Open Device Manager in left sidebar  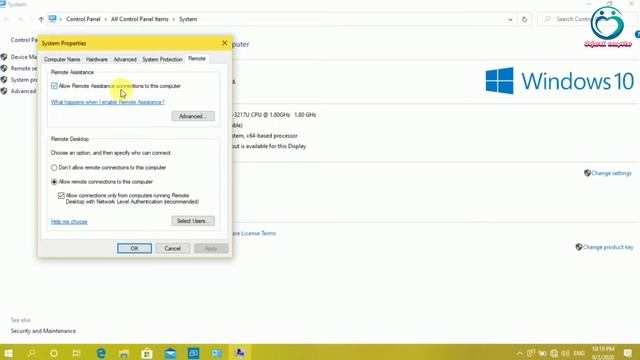pyautogui.click(x=24, y=57)
